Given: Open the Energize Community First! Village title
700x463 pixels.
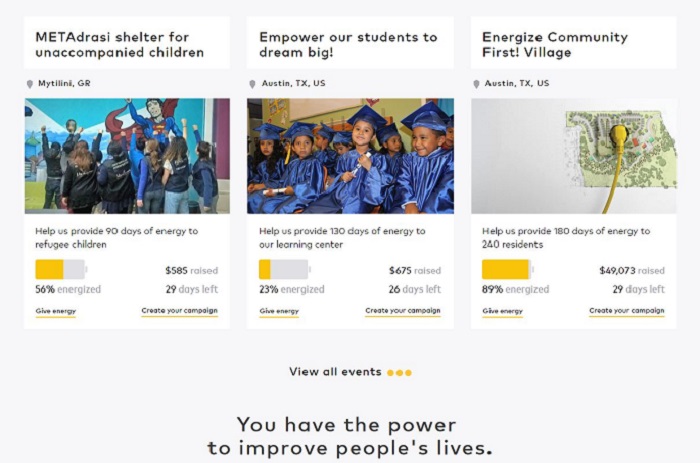Looking at the screenshot, I should (555, 45).
